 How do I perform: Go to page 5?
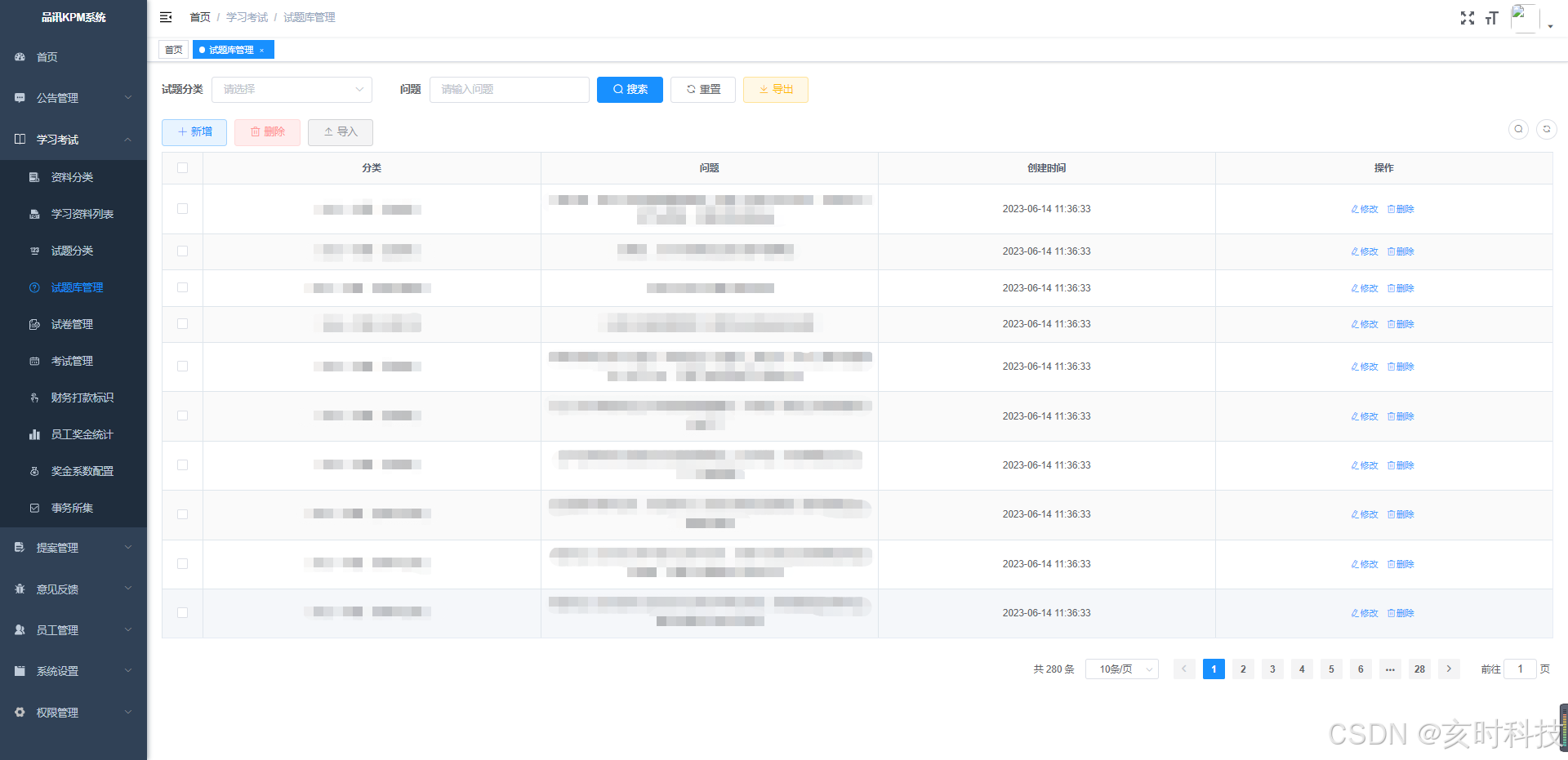coord(1331,669)
